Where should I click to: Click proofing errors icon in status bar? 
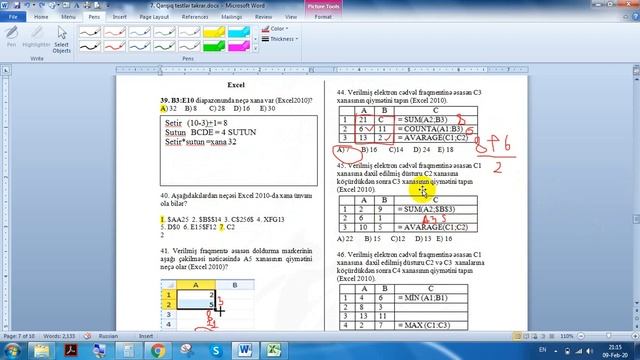point(87,336)
